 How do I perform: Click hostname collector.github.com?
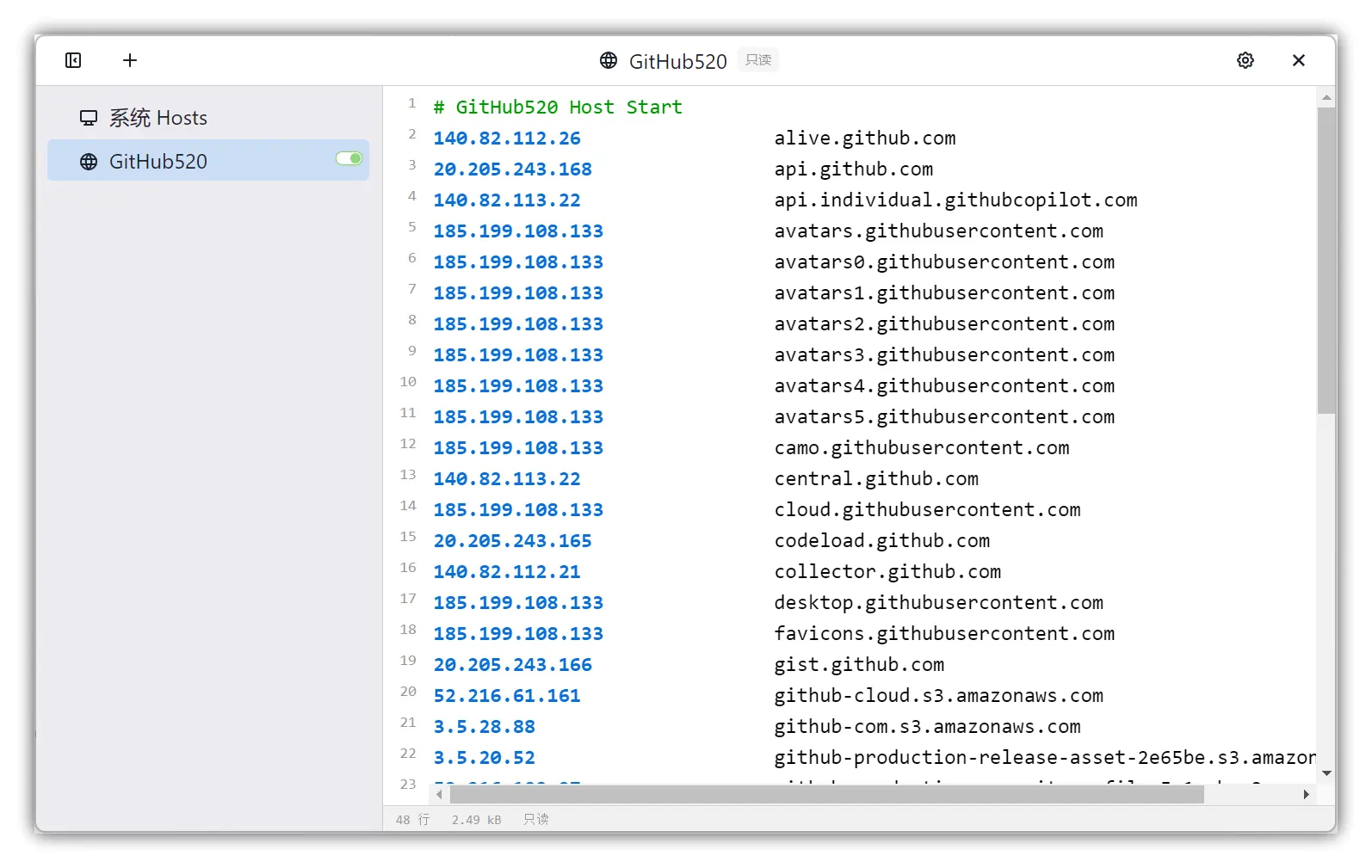(x=887, y=571)
